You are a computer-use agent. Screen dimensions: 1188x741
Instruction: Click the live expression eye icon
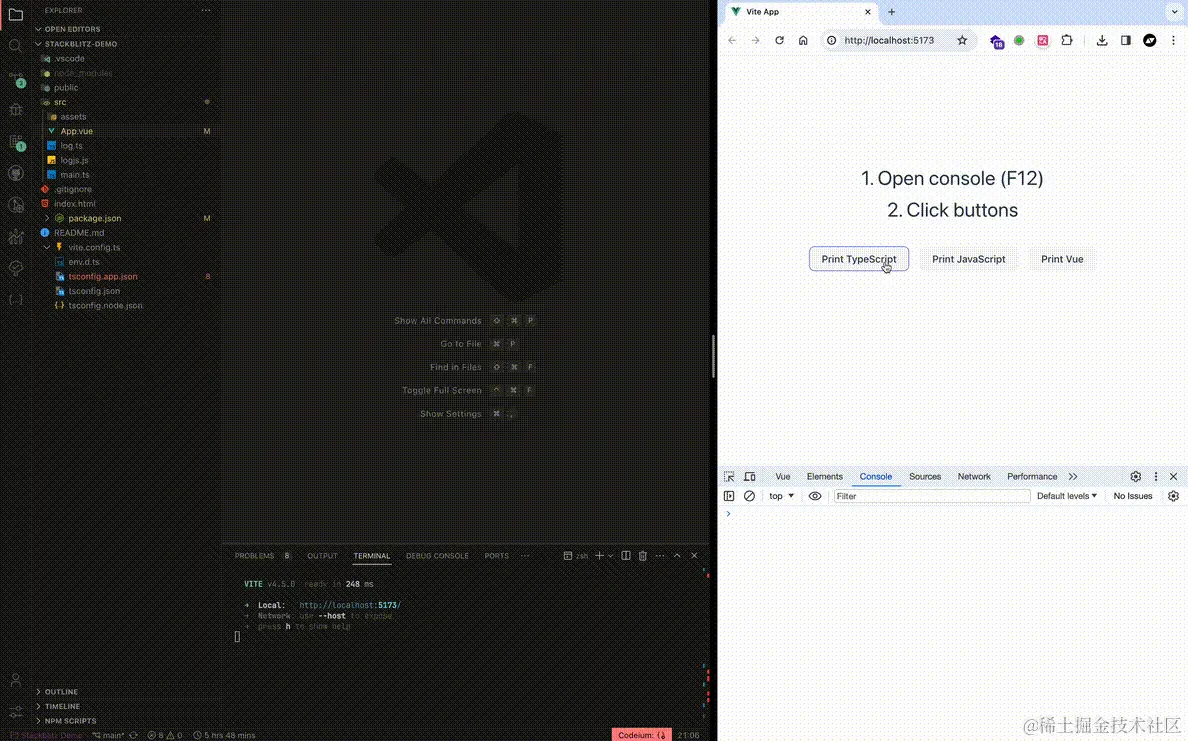815,496
